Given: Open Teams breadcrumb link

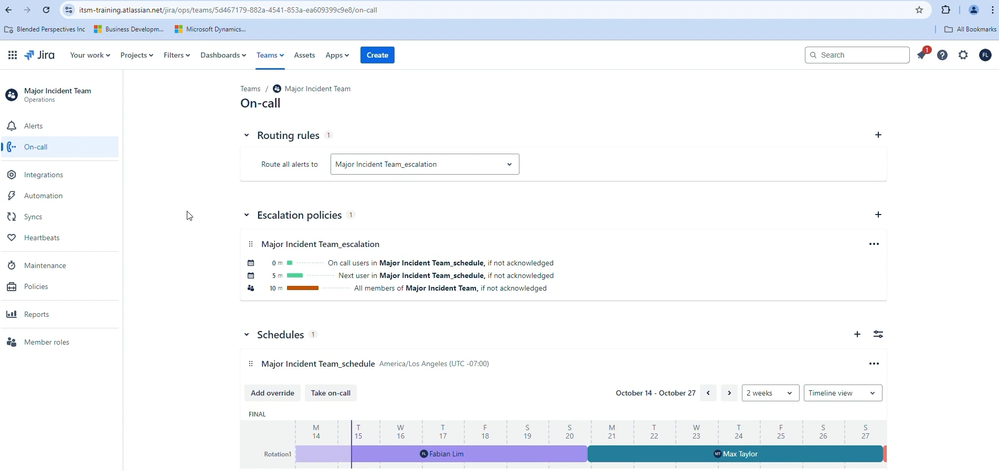Looking at the screenshot, I should (250, 89).
